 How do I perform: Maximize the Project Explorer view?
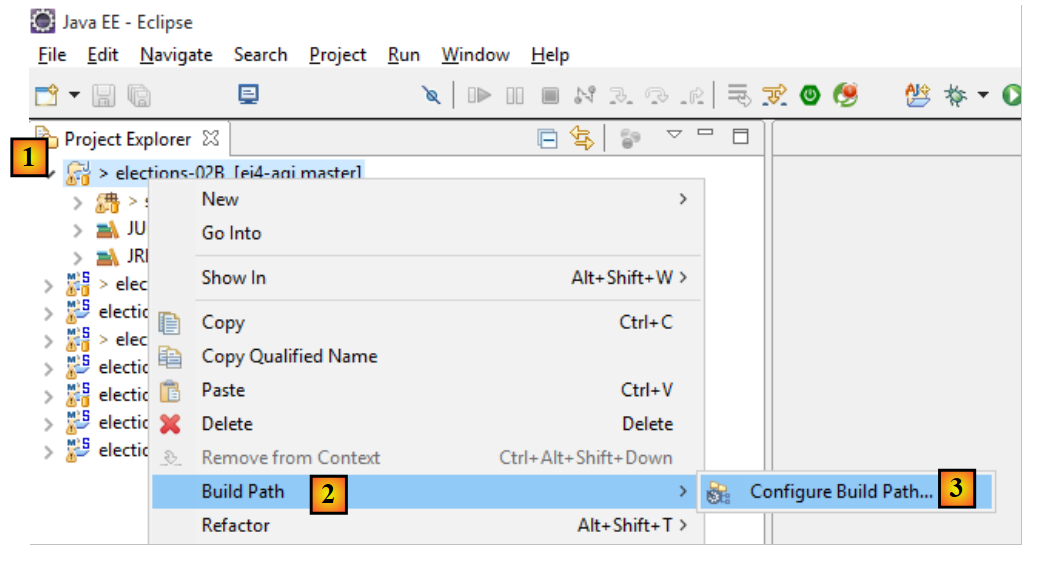740,136
